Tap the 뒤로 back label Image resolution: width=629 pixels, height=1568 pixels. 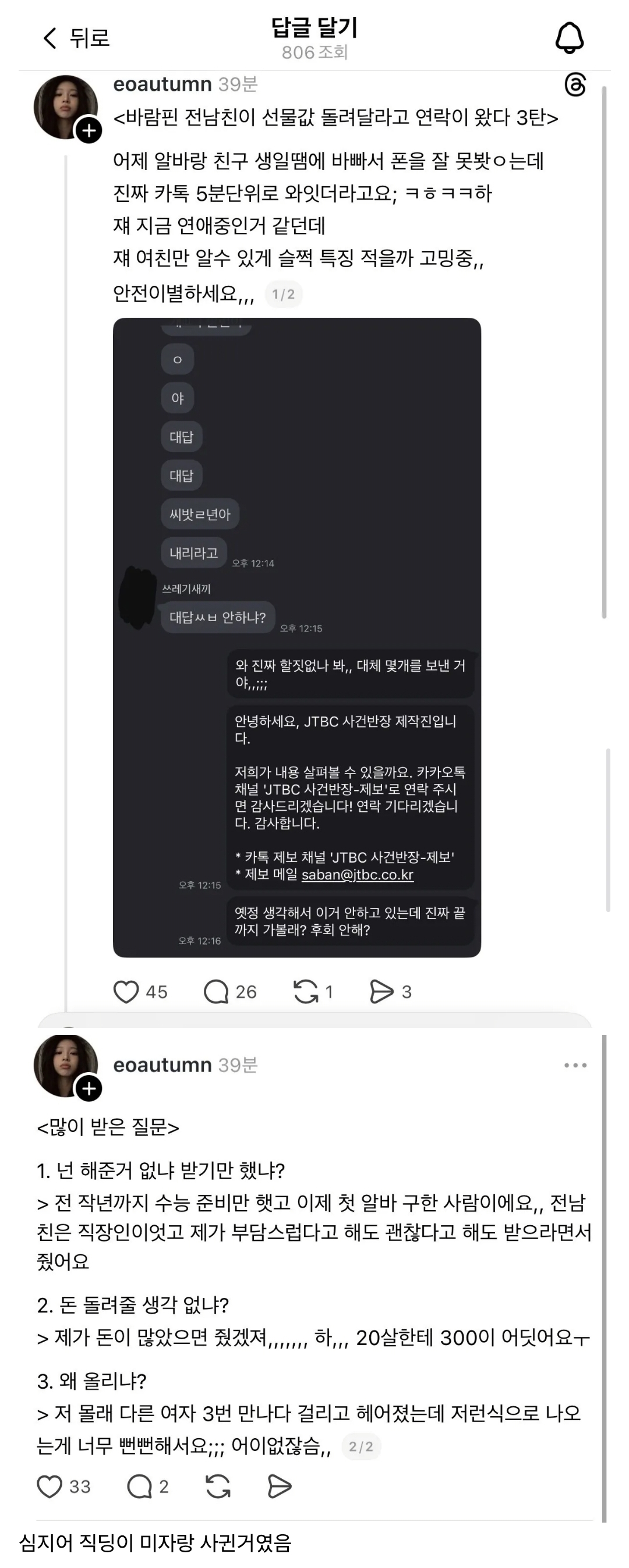(x=90, y=38)
